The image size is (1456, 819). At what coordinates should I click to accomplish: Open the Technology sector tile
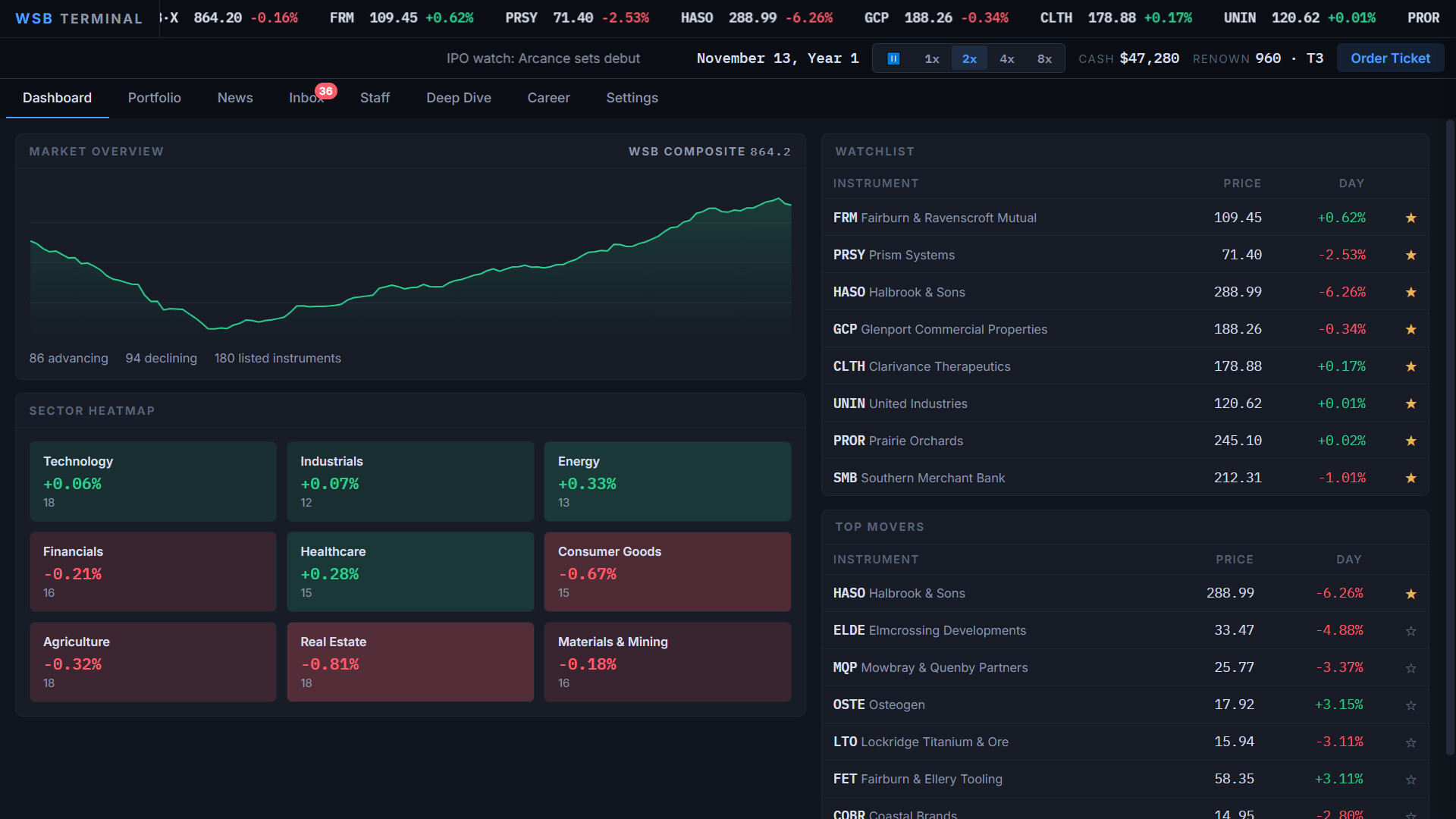pos(153,482)
